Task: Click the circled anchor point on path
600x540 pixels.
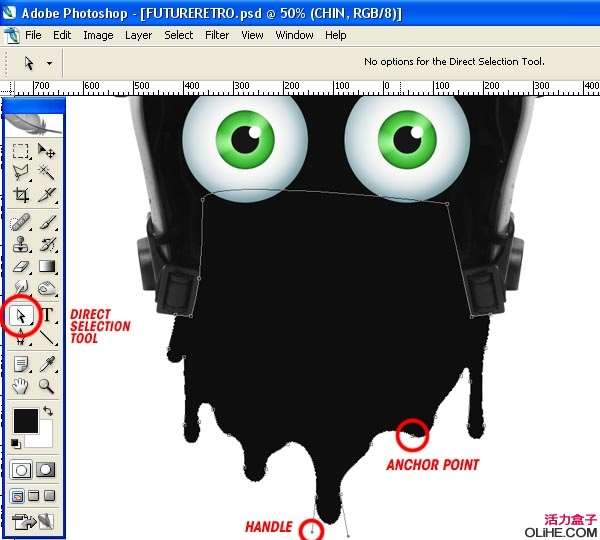Action: (411, 434)
